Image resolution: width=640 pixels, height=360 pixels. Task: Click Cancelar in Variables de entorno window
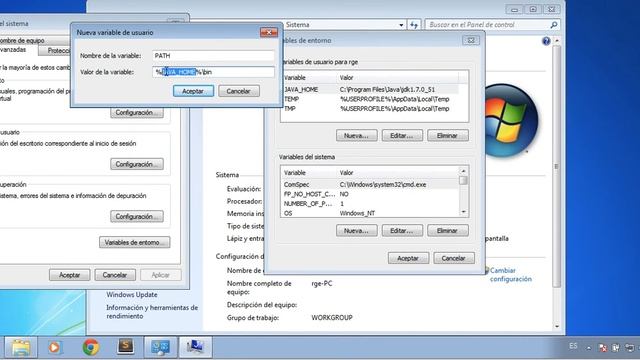[453, 258]
